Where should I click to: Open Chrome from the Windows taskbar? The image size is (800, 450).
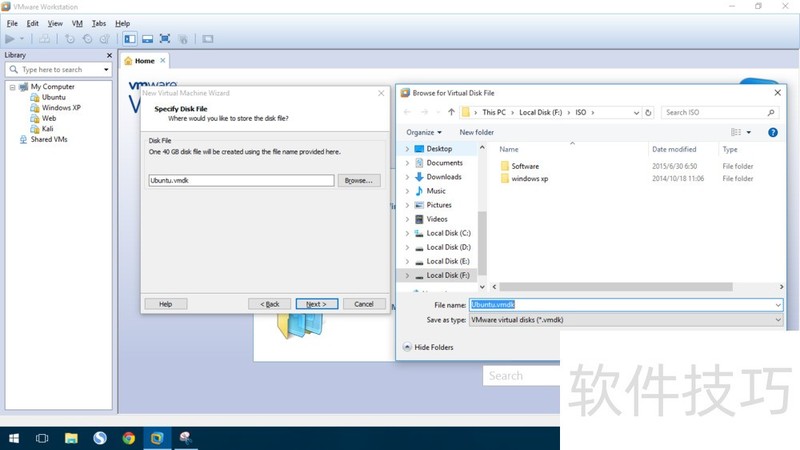pyautogui.click(x=129, y=438)
